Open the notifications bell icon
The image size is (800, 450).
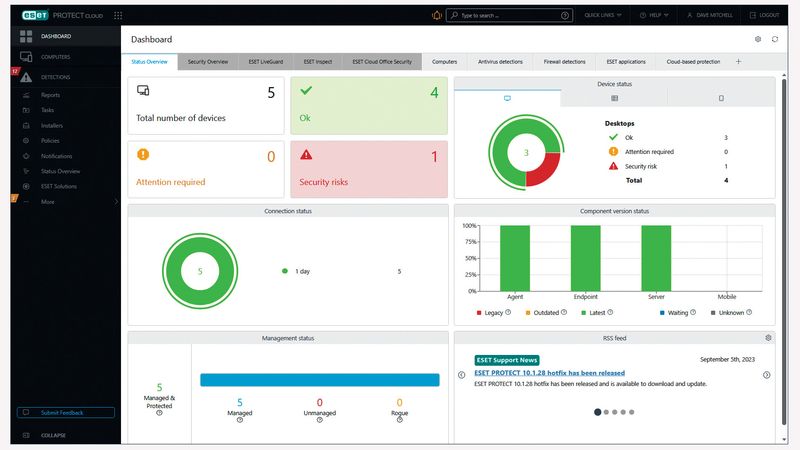point(437,15)
